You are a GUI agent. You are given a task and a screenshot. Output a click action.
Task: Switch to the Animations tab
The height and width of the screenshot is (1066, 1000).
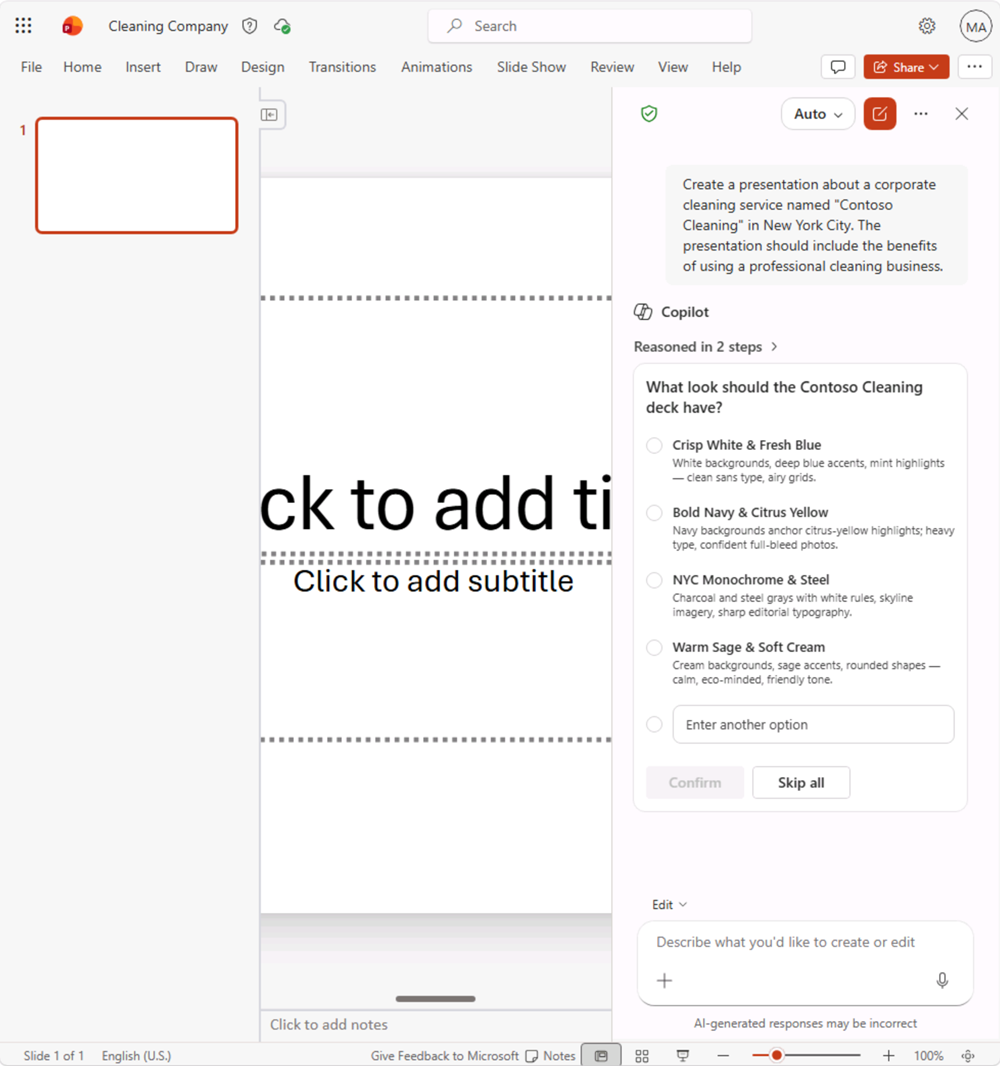click(436, 67)
